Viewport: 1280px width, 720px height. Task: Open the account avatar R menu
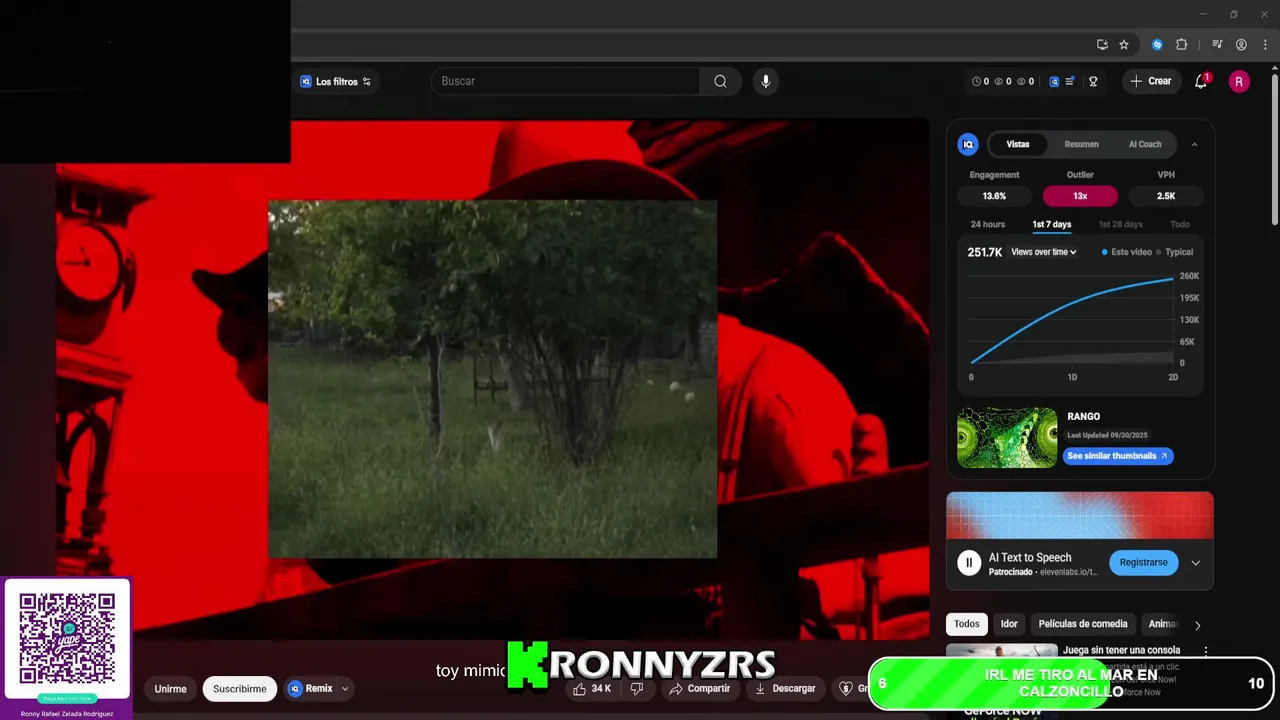pyautogui.click(x=1239, y=81)
